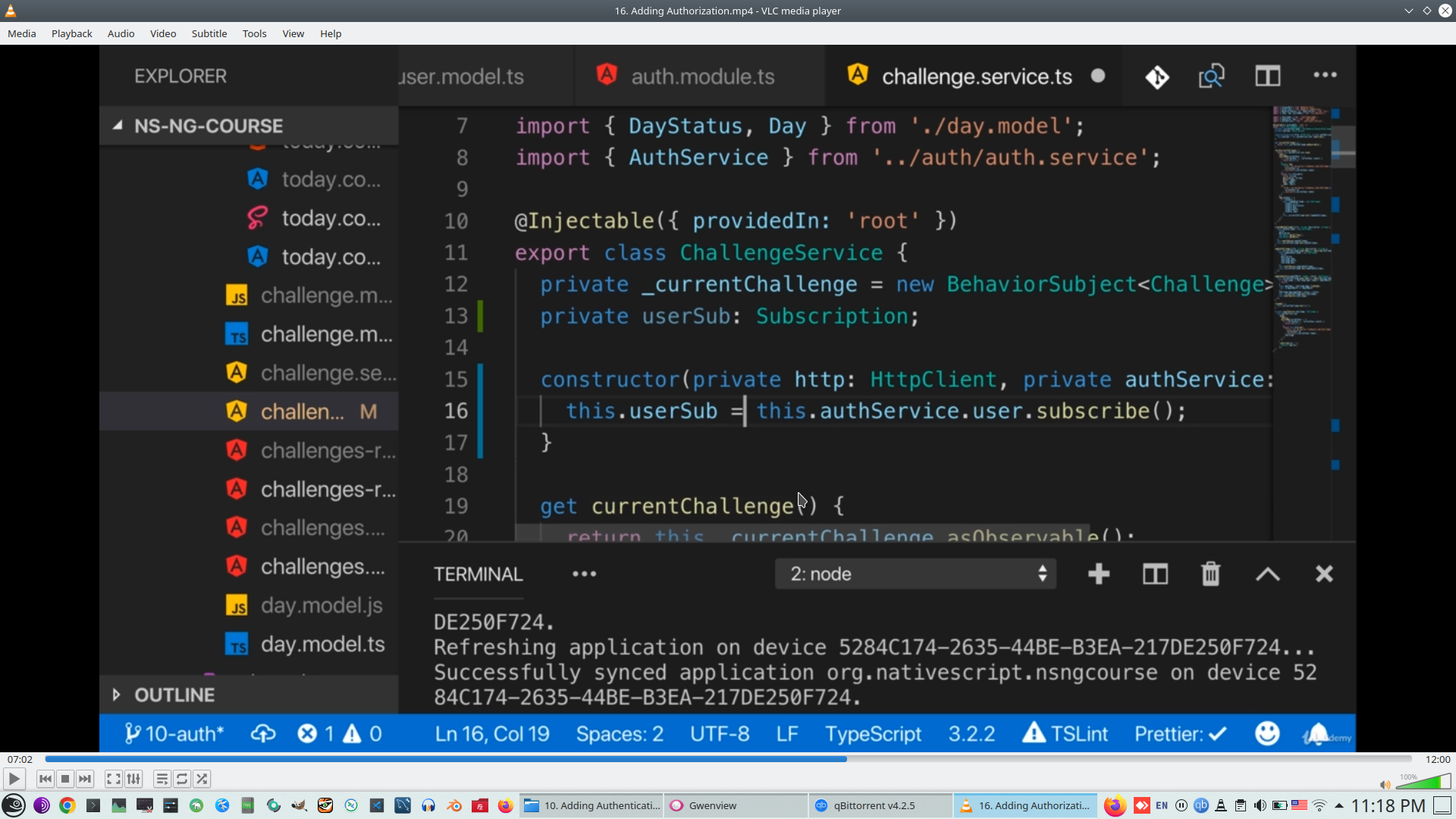Image resolution: width=1456 pixels, height=819 pixels.
Task: Skip to next media in playlist
Action: click(85, 779)
